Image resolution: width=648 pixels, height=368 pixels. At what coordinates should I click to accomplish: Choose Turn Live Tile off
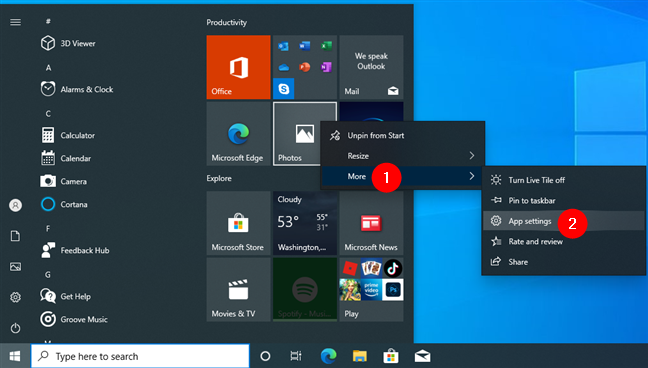(564, 180)
